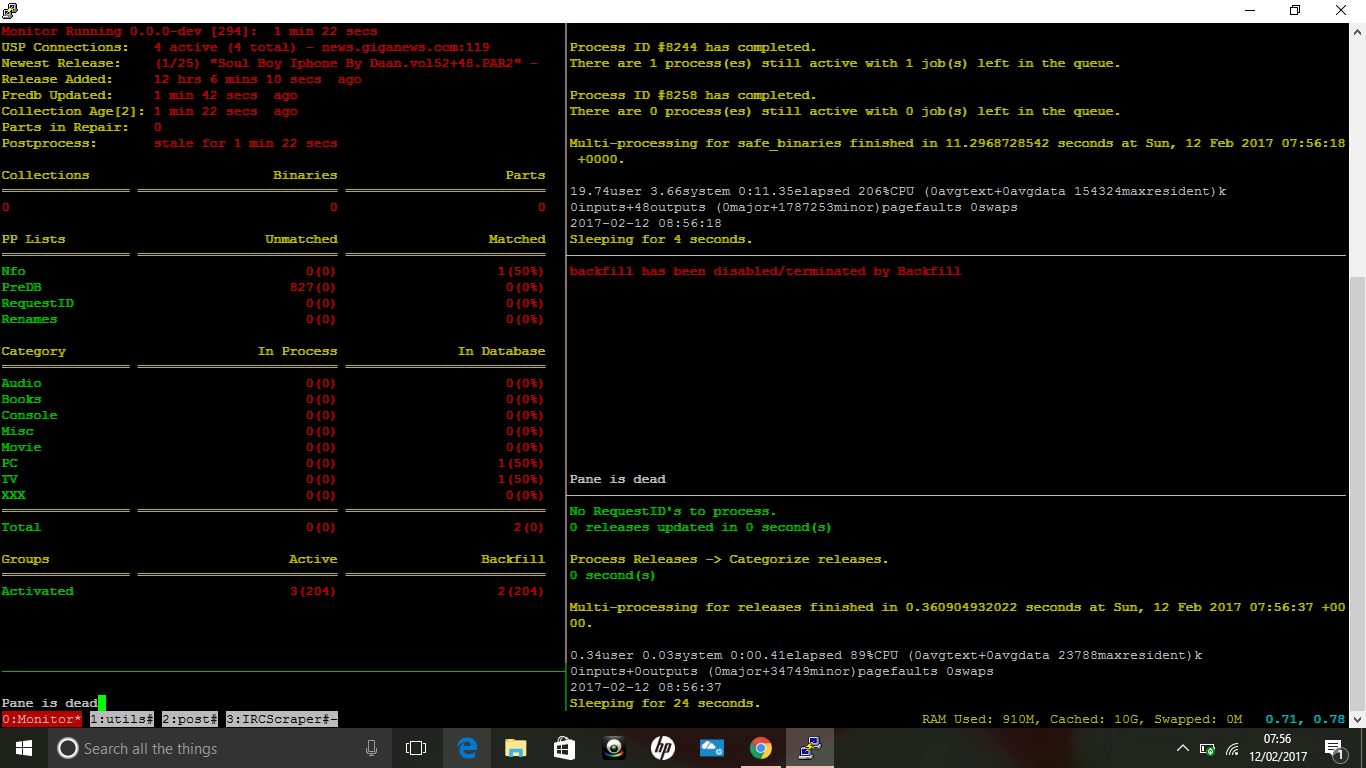This screenshot has width=1366, height=768.
Task: Click the Console category row label
Action: coord(29,415)
